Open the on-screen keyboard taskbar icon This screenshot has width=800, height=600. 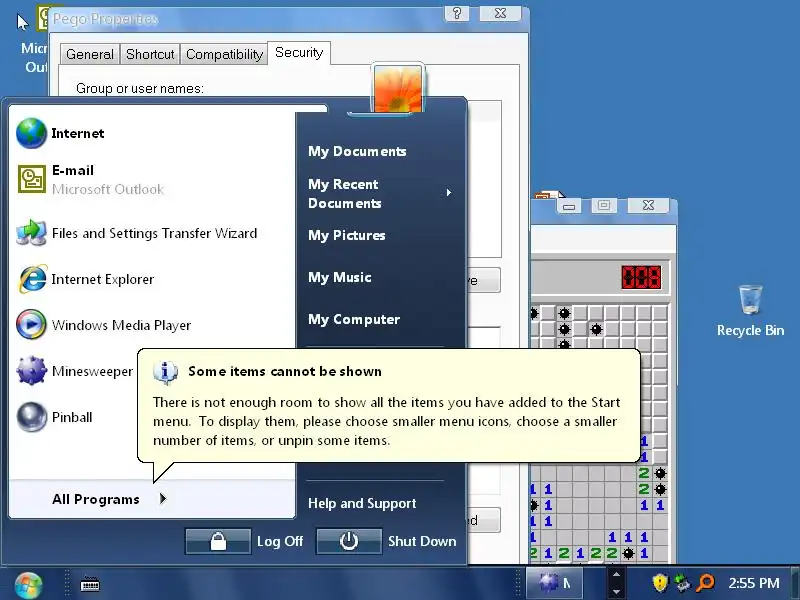[90, 584]
